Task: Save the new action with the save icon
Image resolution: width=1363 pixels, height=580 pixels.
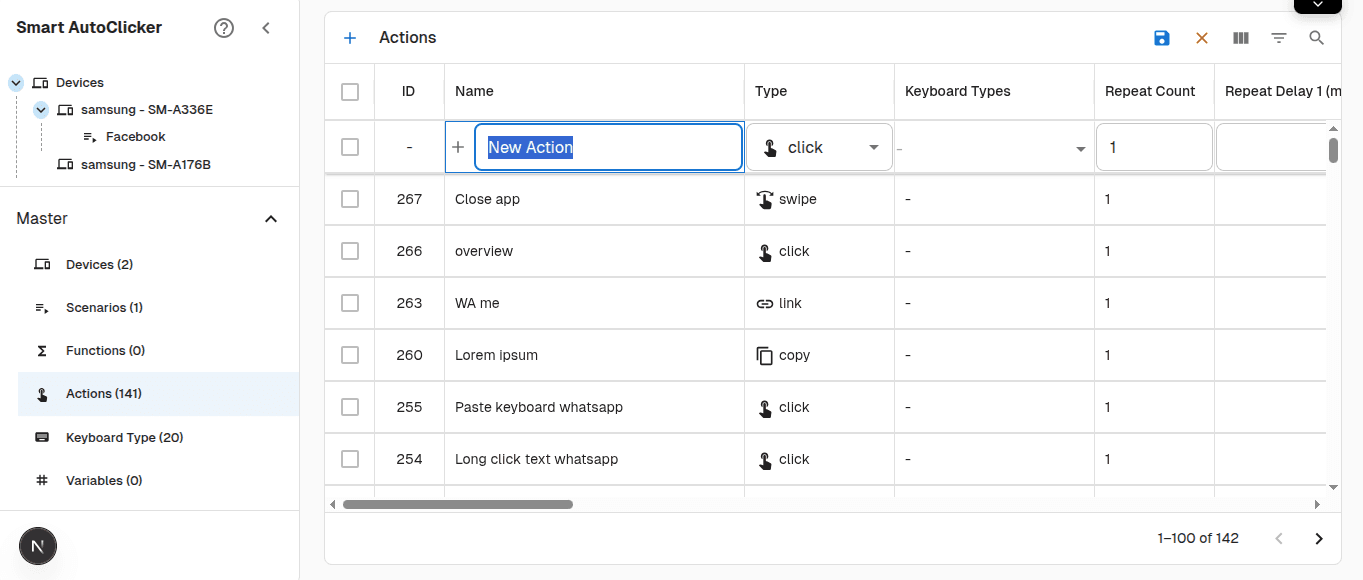Action: click(x=1161, y=38)
